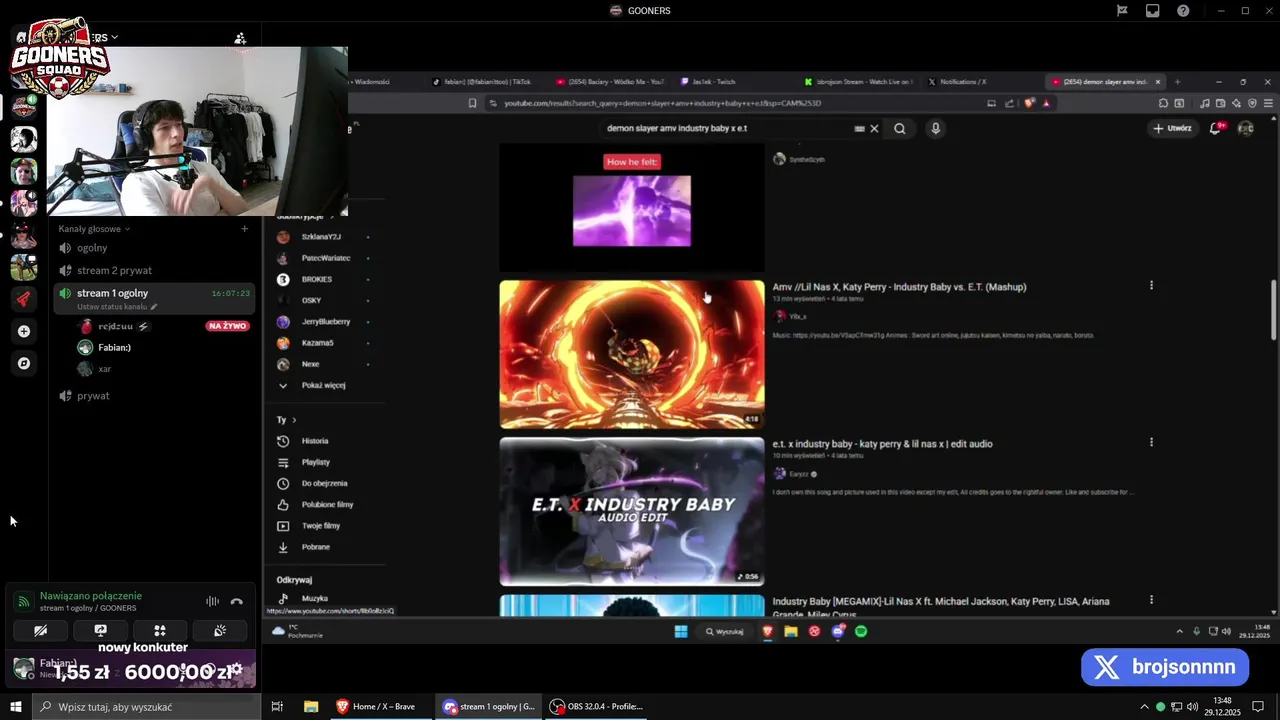Open options menu for Industry Baby MEGAMIX video
The width and height of the screenshot is (1280, 720).
click(1151, 600)
